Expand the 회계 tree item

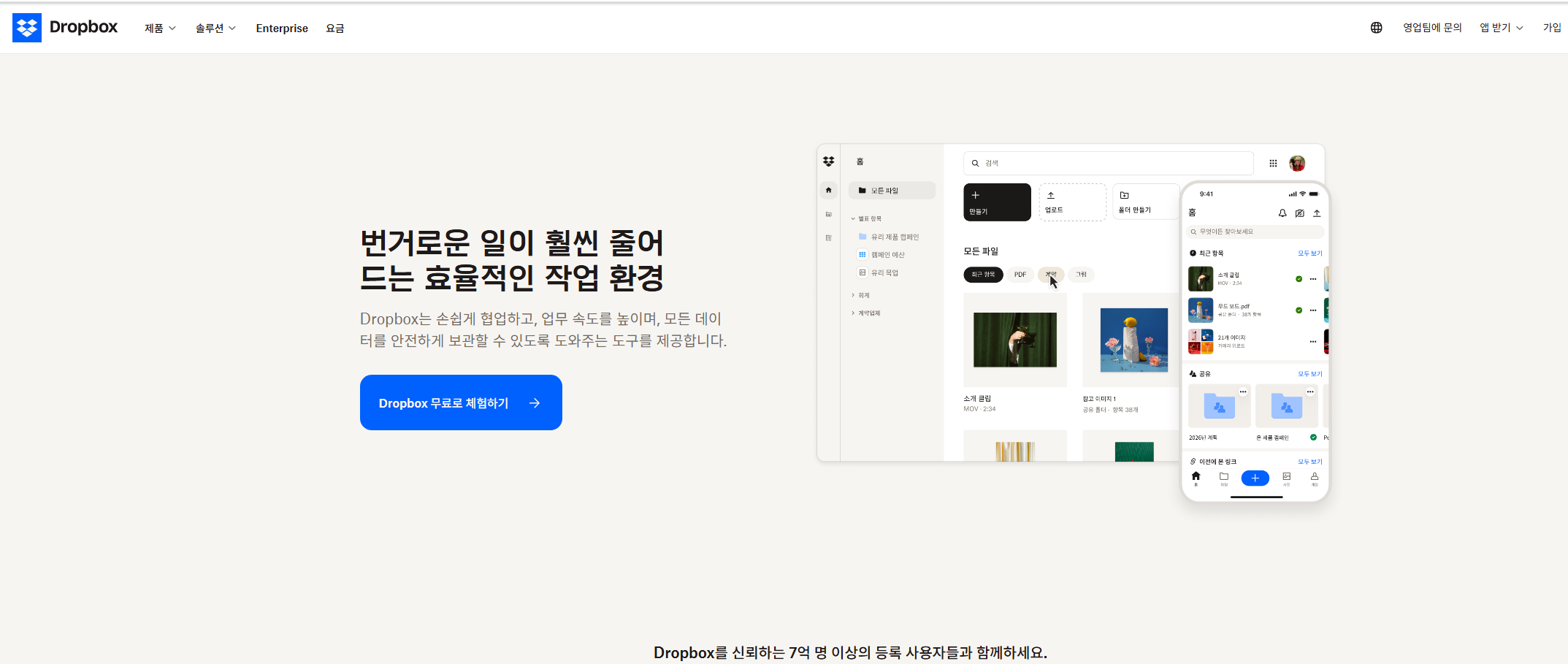[x=860, y=295]
